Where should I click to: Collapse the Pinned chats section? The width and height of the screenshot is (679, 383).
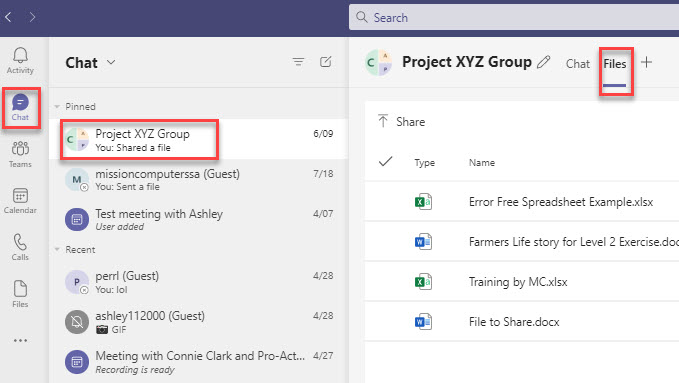point(57,107)
